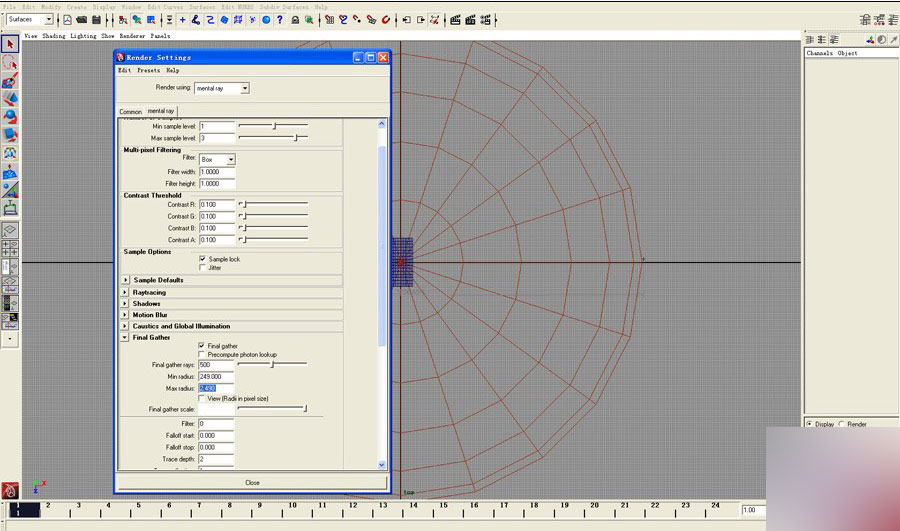Uncheck the Sample lock checkbox
The image size is (900, 531).
click(x=203, y=259)
